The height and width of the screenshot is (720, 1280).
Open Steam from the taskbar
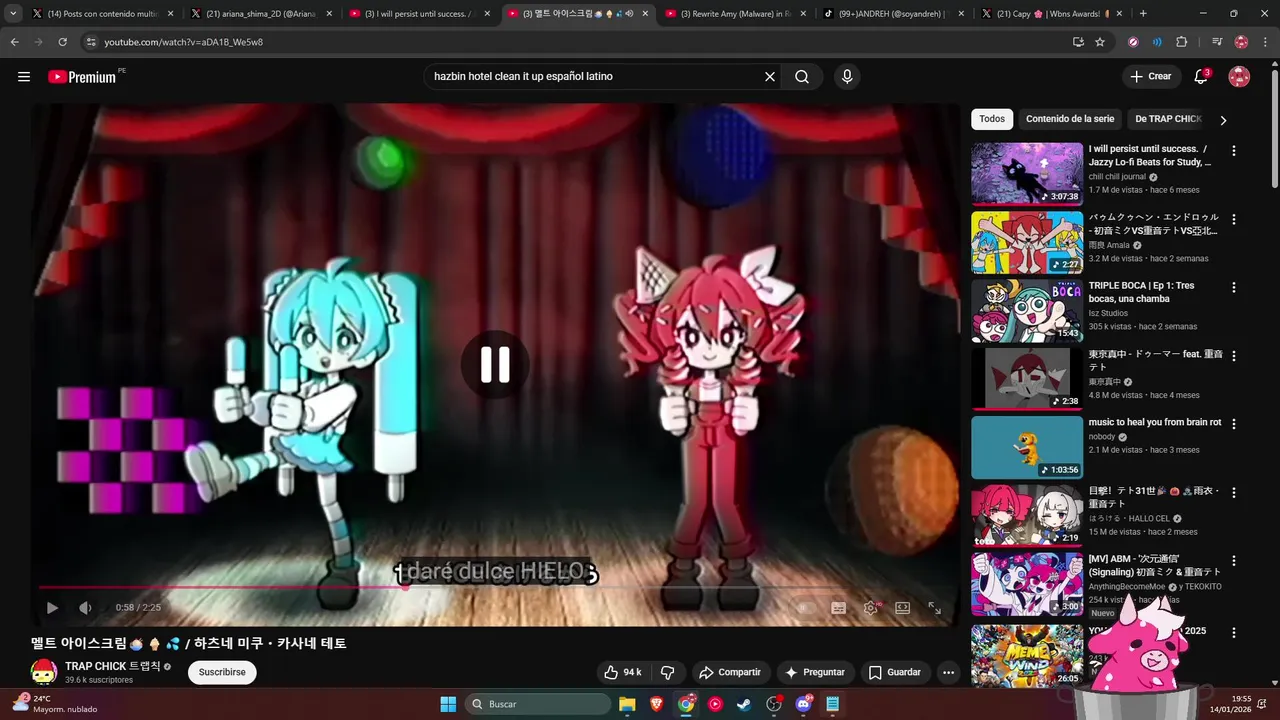[x=744, y=704]
